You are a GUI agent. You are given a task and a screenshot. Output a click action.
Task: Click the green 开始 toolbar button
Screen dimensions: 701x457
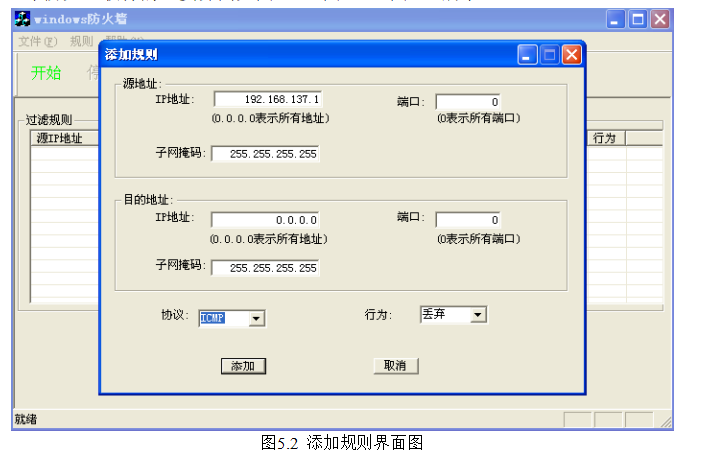(46, 72)
